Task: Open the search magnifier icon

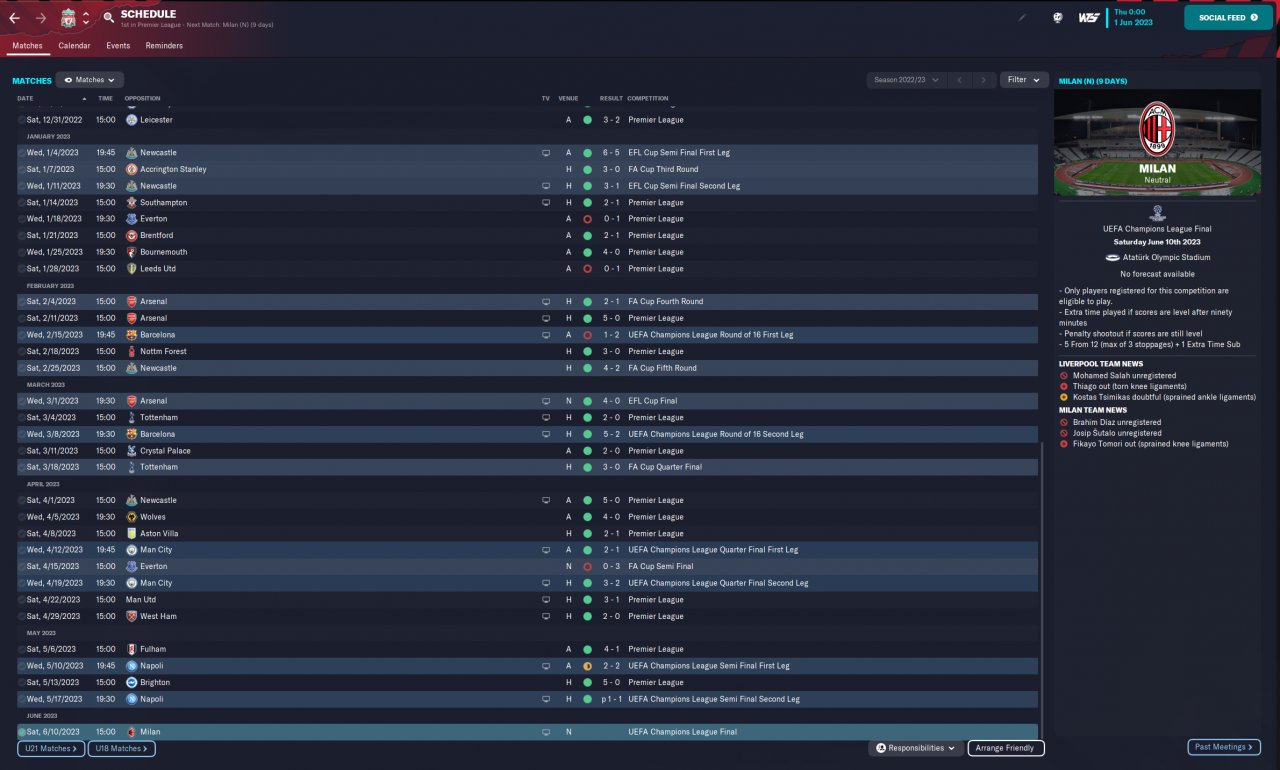Action: (x=108, y=18)
